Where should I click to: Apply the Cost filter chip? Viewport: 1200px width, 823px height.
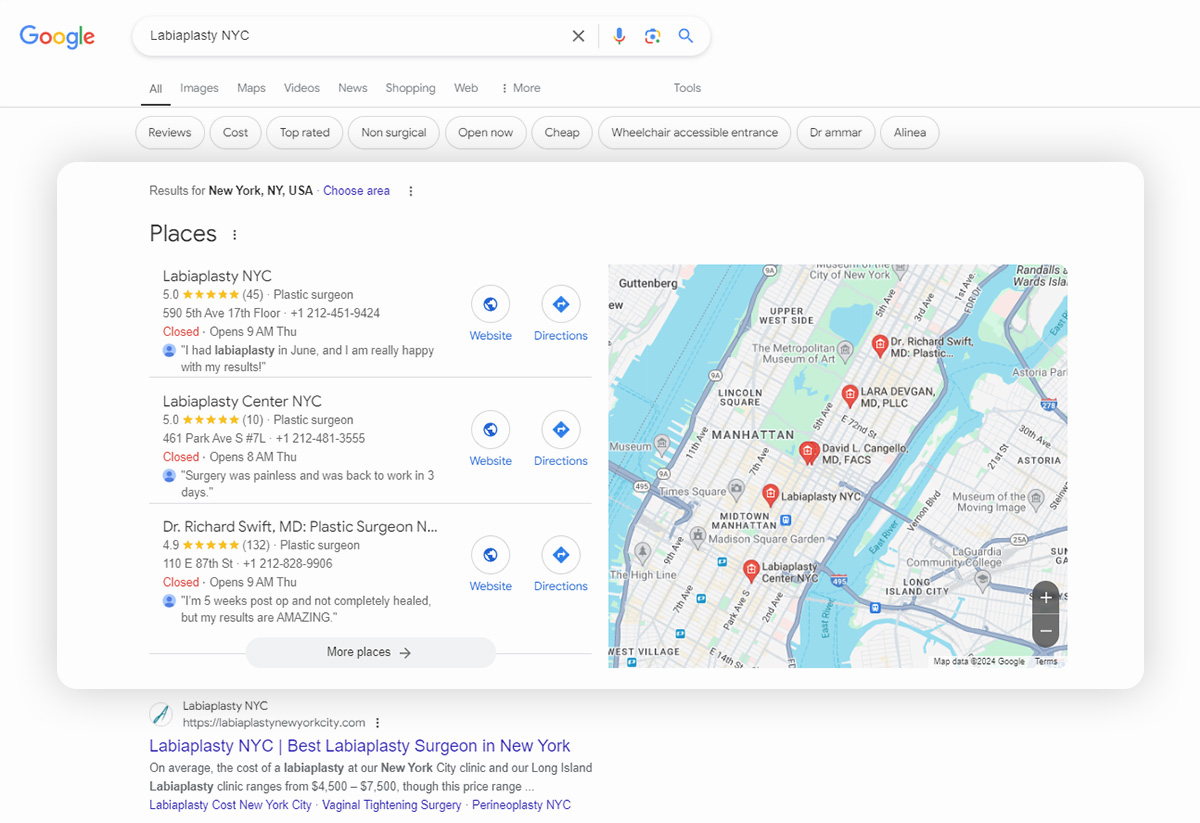[236, 133]
